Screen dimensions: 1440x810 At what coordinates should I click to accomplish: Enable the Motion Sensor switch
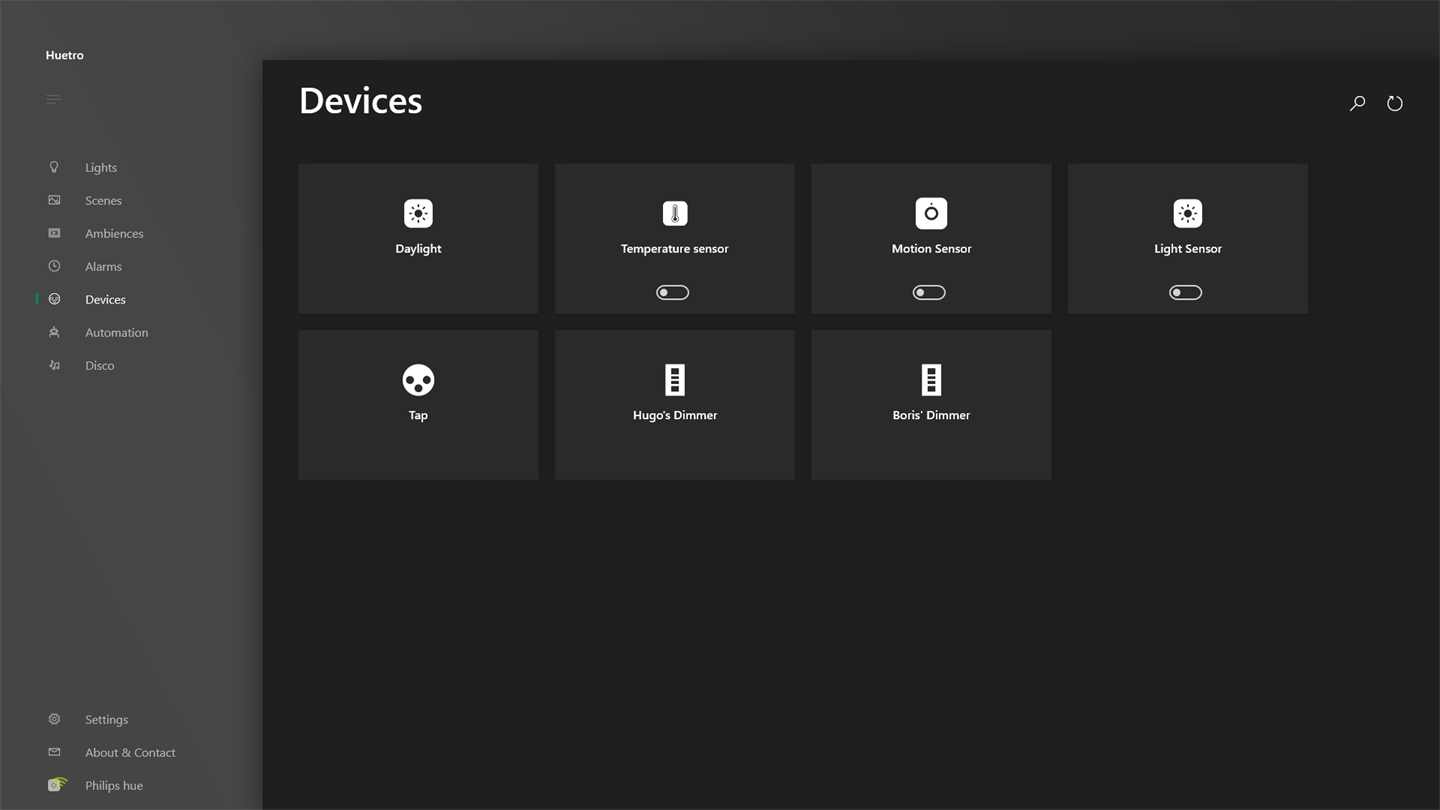[929, 293]
